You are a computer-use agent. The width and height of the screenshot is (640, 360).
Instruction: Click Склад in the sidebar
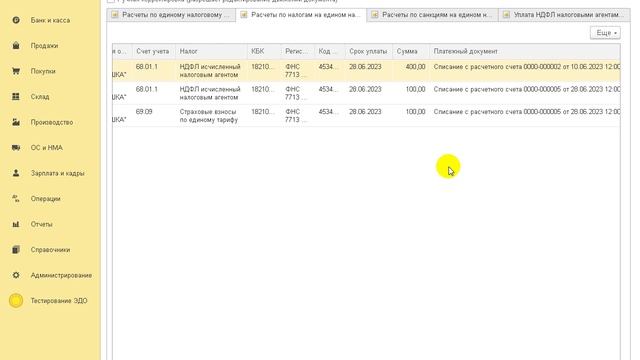40,97
